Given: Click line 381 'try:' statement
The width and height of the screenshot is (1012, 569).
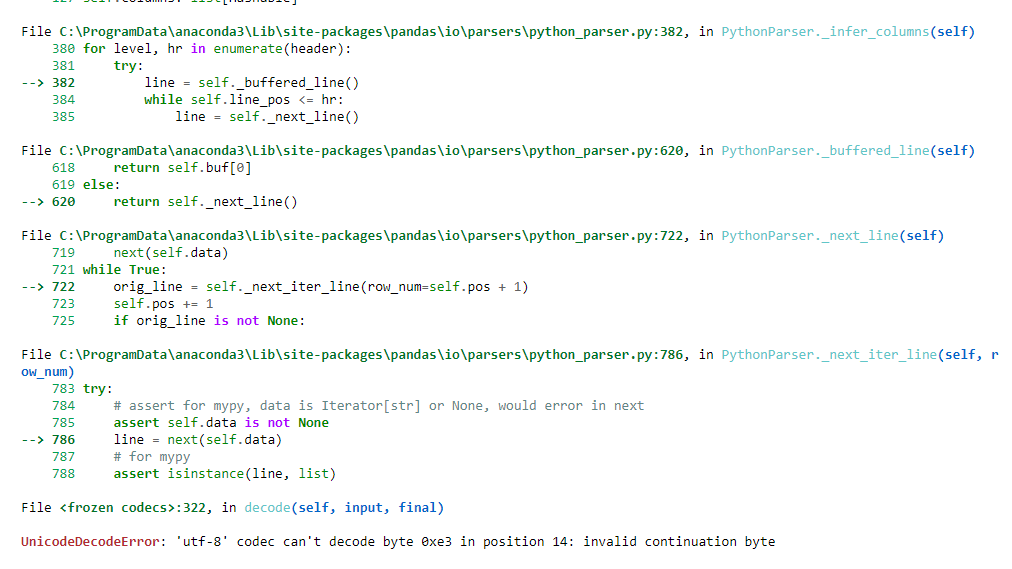Looking at the screenshot, I should point(128,66).
